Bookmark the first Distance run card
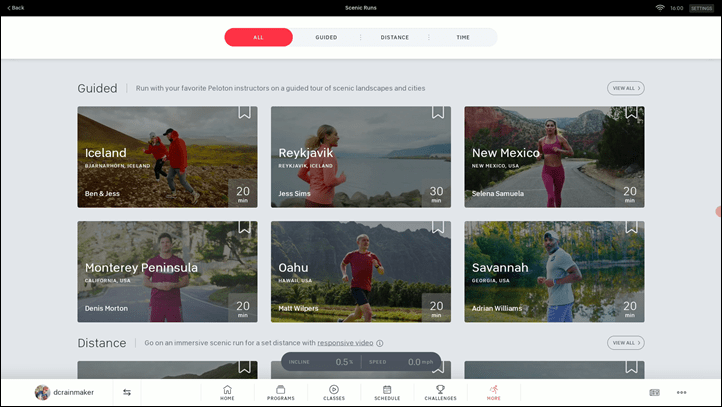722x407 pixels. [x=245, y=367]
